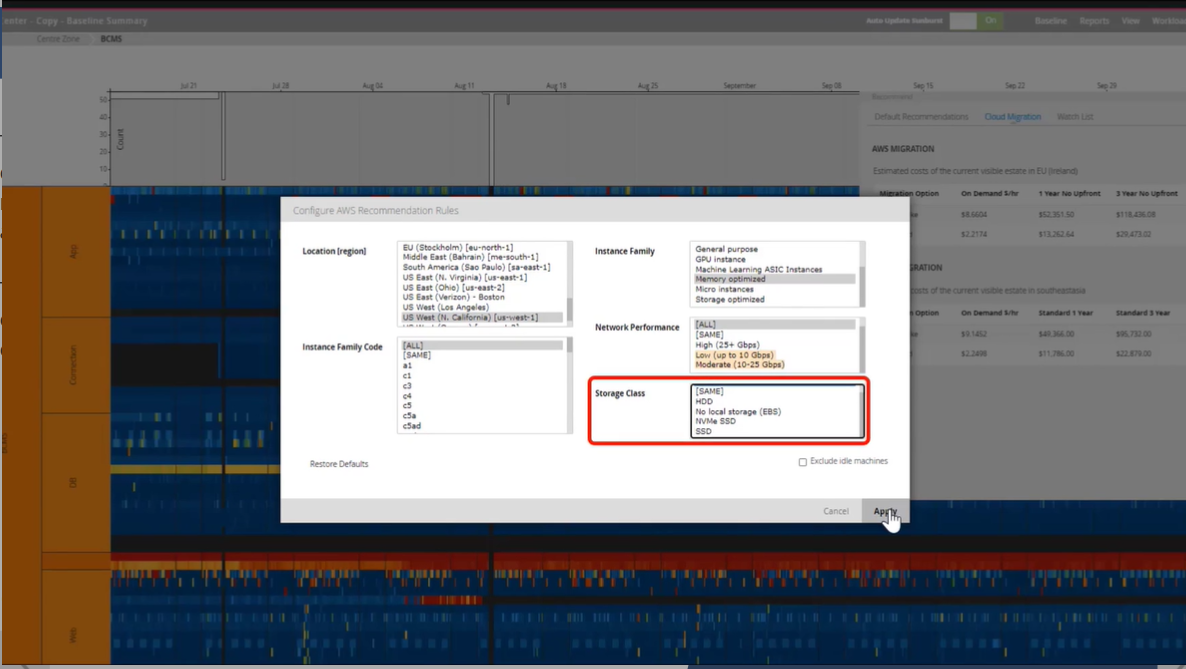Click the Centre Zone breadcrumb
Image resolution: width=1186 pixels, height=669 pixels.
pyautogui.click(x=58, y=39)
